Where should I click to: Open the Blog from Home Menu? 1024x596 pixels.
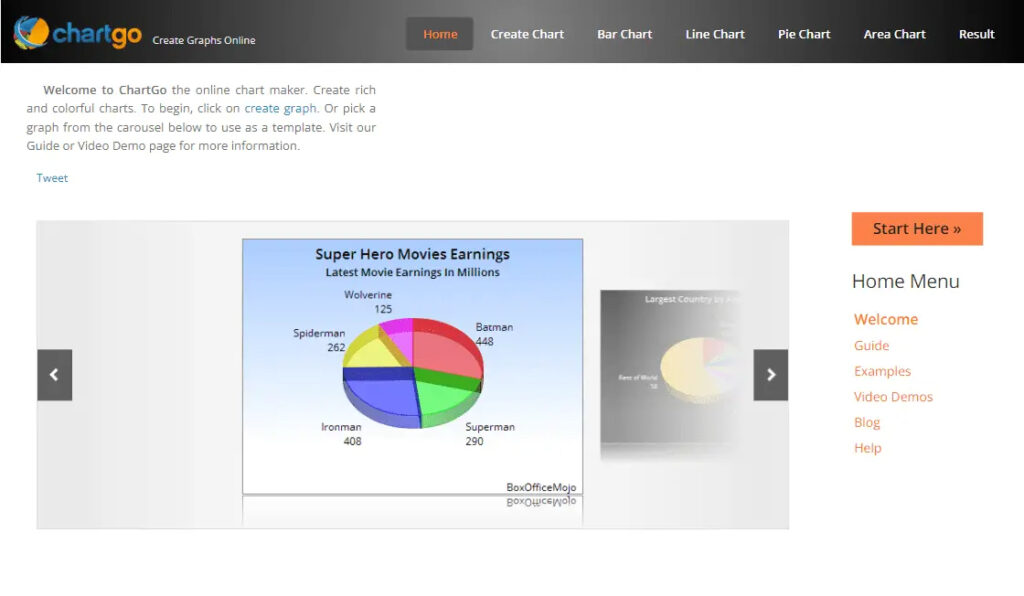pos(866,422)
